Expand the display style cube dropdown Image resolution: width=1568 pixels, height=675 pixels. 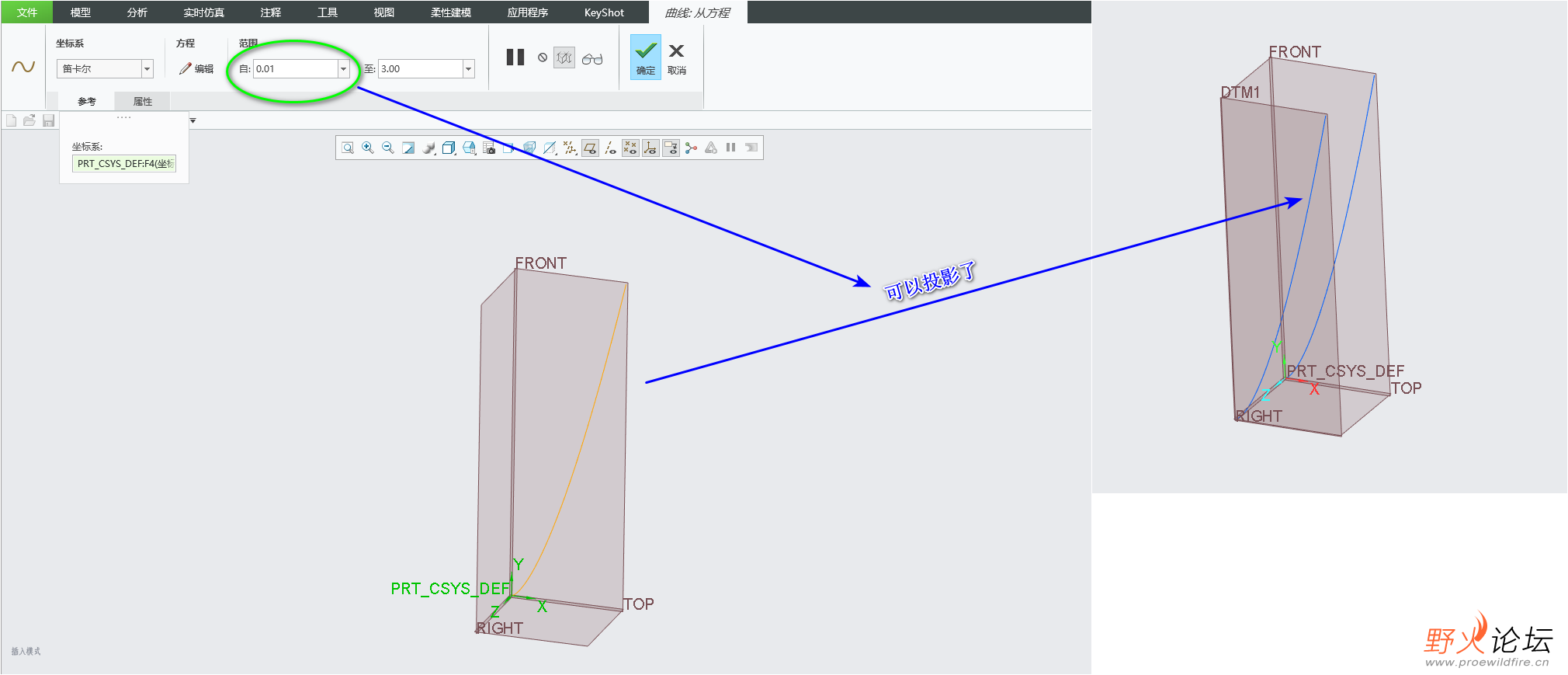tap(449, 148)
